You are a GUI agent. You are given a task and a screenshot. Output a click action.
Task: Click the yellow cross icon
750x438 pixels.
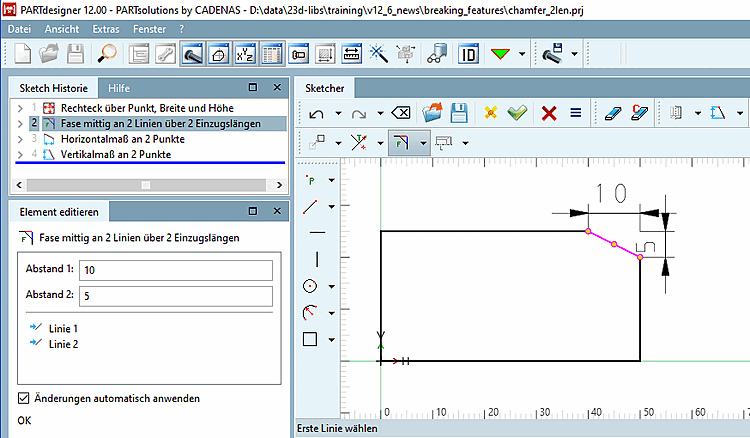[491, 113]
